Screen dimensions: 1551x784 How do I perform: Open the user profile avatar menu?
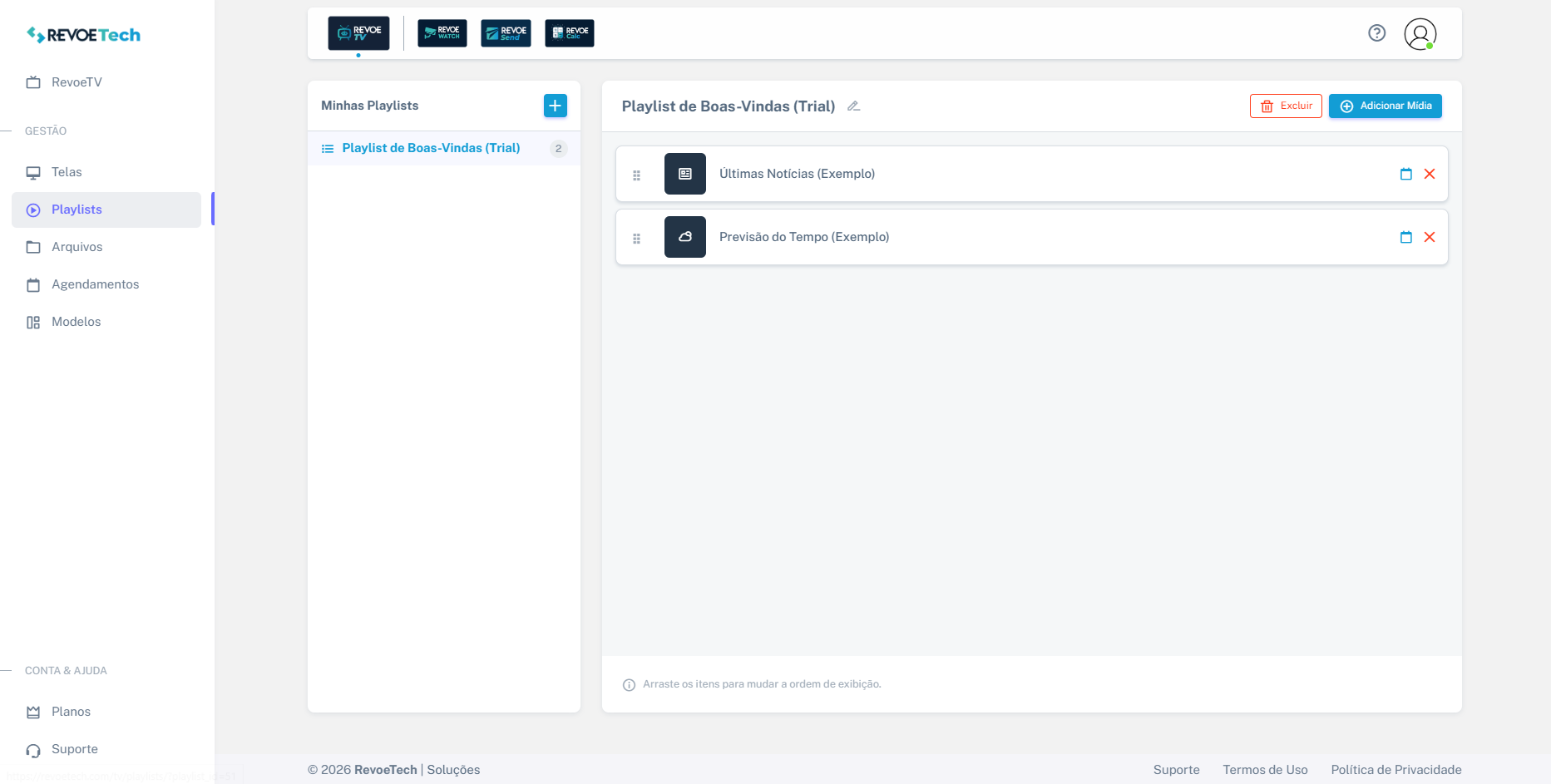1420,34
